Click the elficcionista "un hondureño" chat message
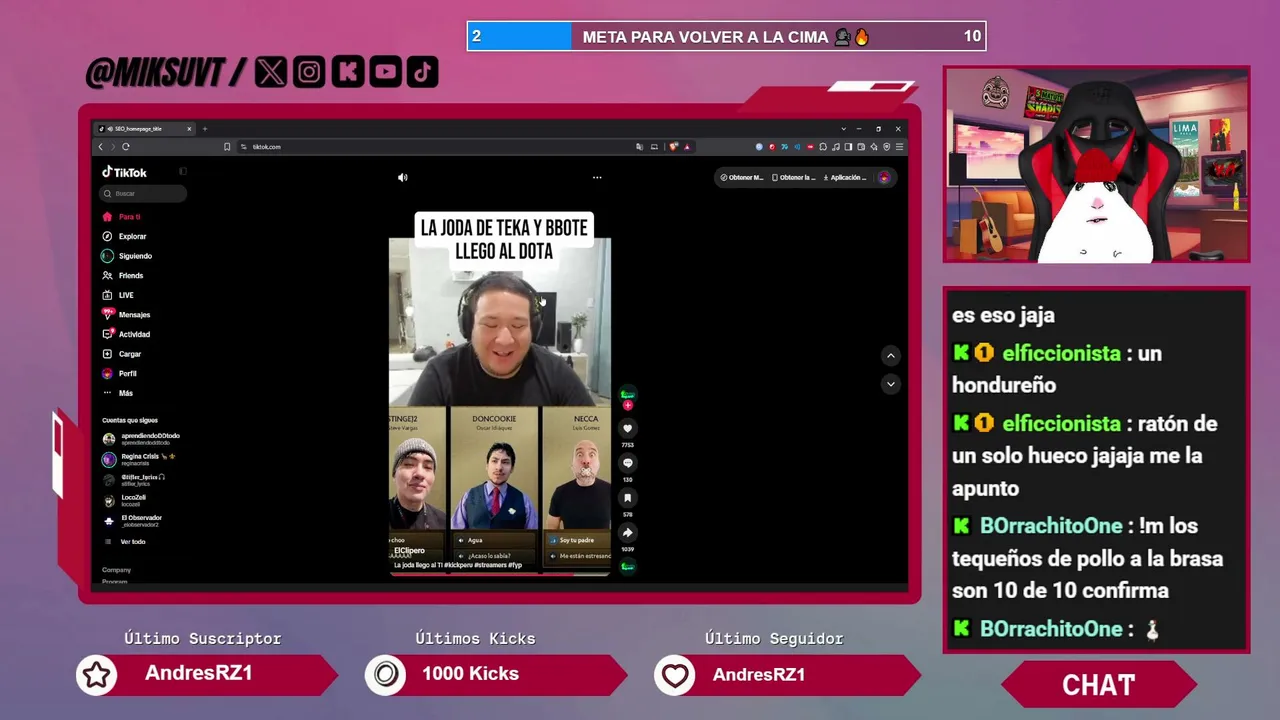This screenshot has width=1280, height=720. tap(1057, 369)
